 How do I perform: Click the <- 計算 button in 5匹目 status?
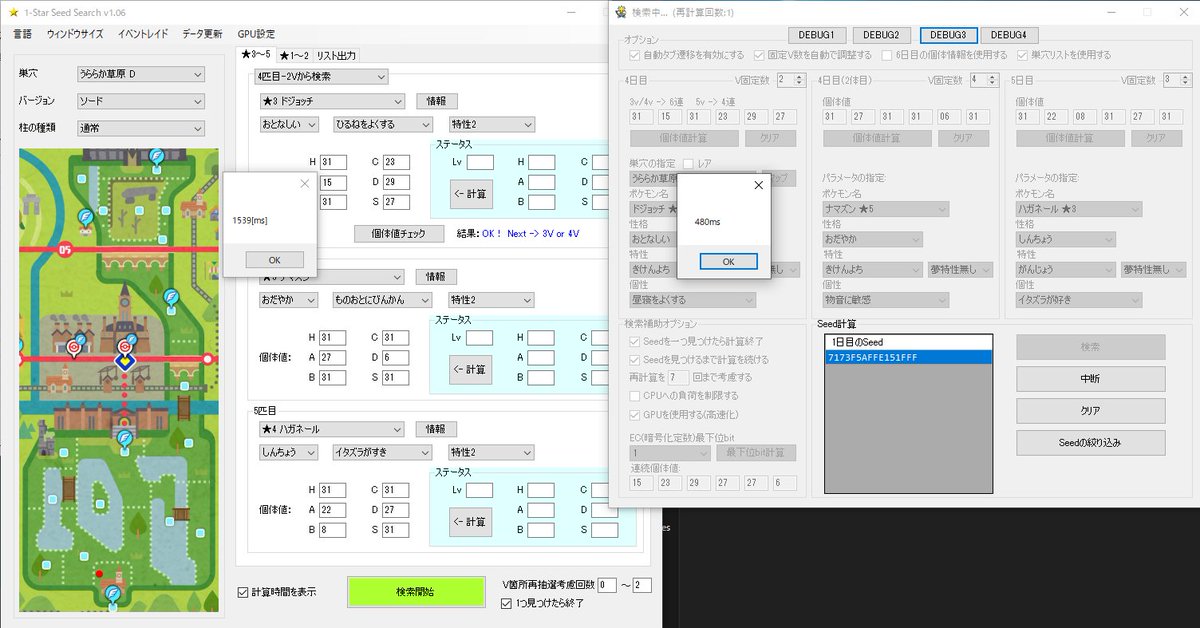point(470,522)
